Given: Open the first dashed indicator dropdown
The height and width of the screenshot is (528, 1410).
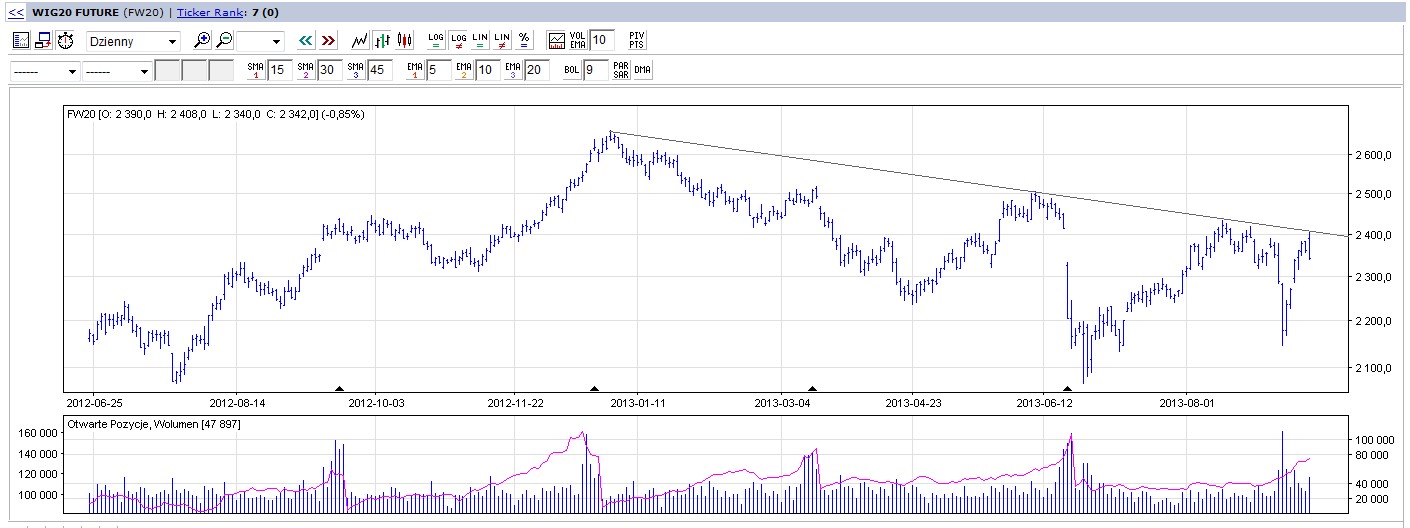Looking at the screenshot, I should click(x=45, y=71).
